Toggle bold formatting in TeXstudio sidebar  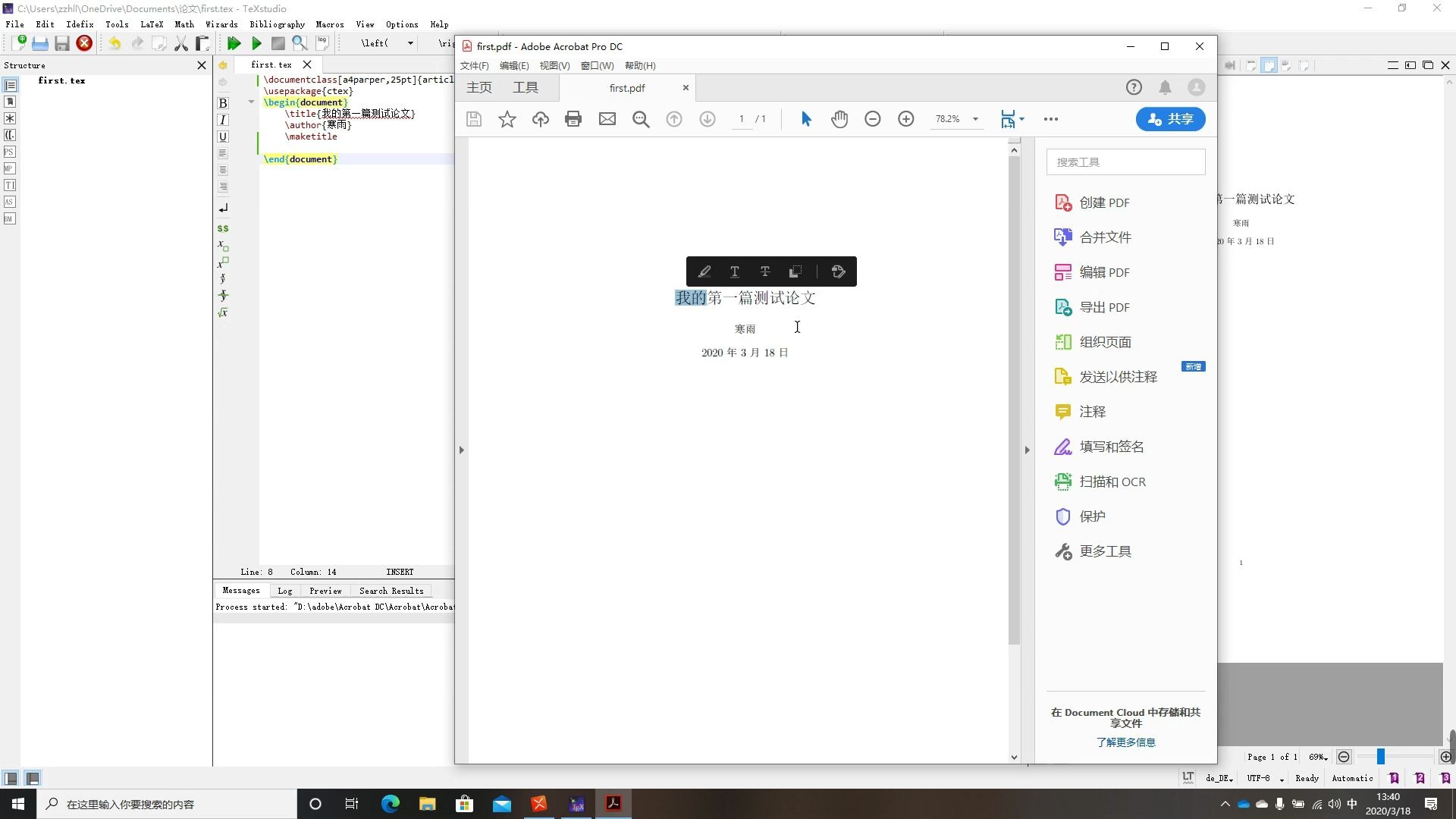(x=223, y=103)
